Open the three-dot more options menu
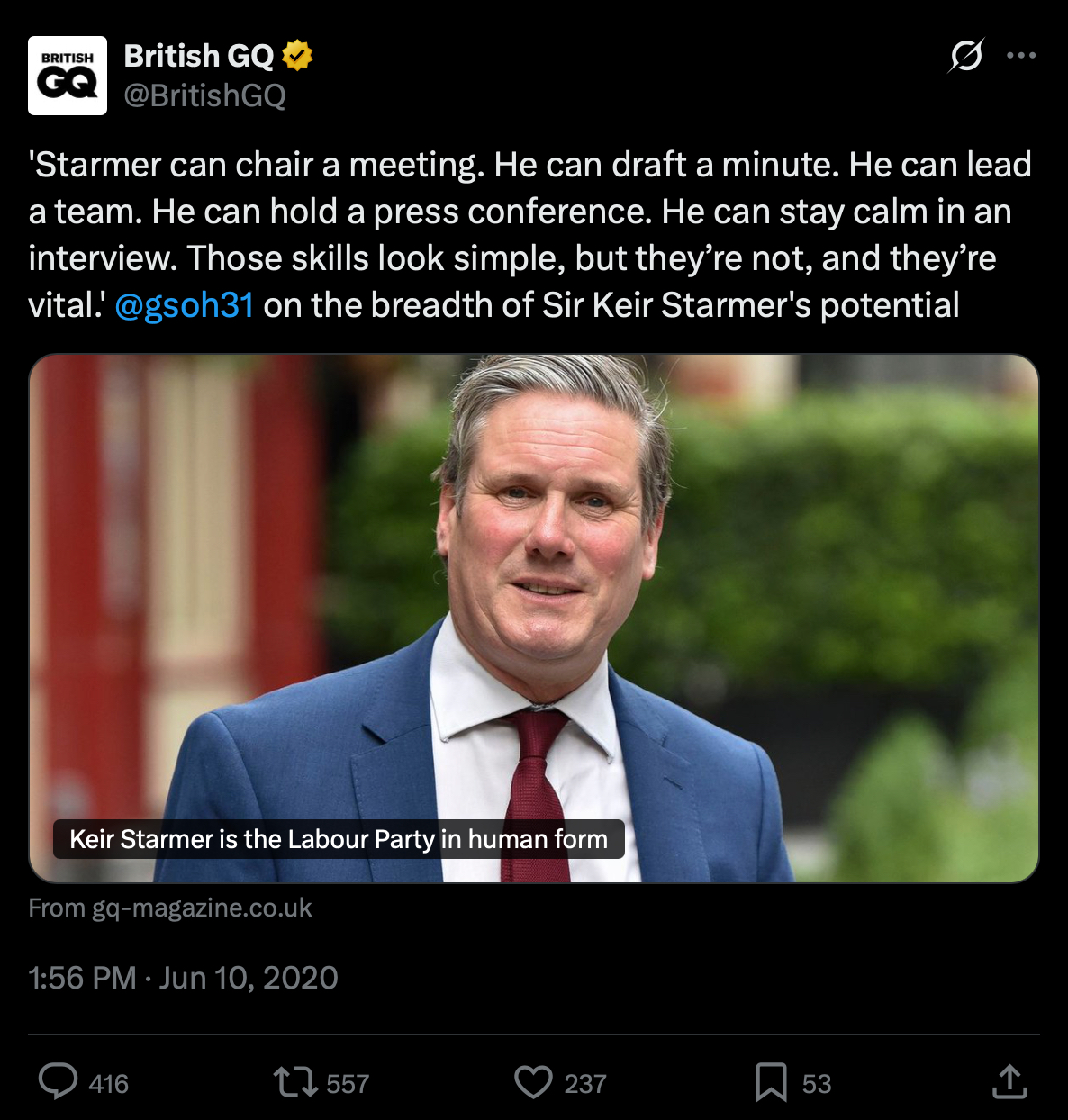This screenshot has height=1120, width=1068. point(1021,56)
